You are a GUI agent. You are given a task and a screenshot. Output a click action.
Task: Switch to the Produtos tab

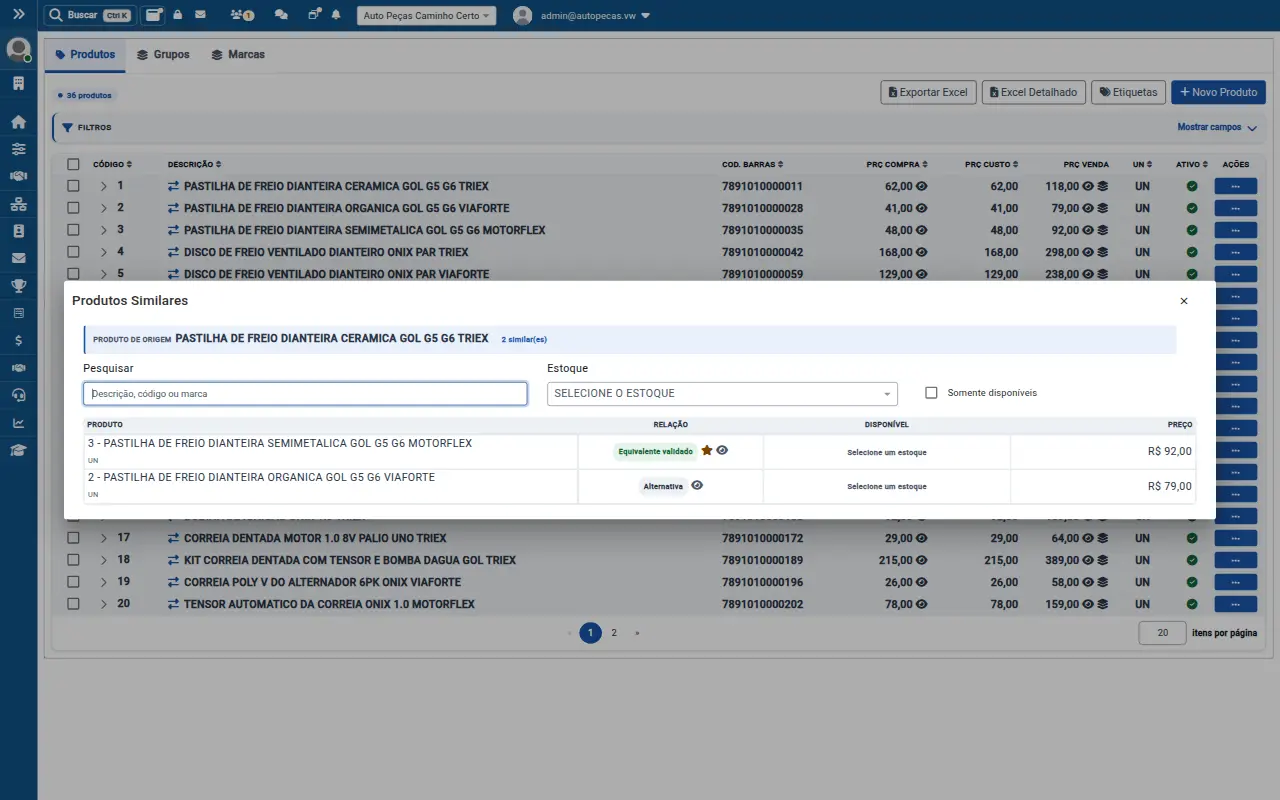click(x=85, y=54)
